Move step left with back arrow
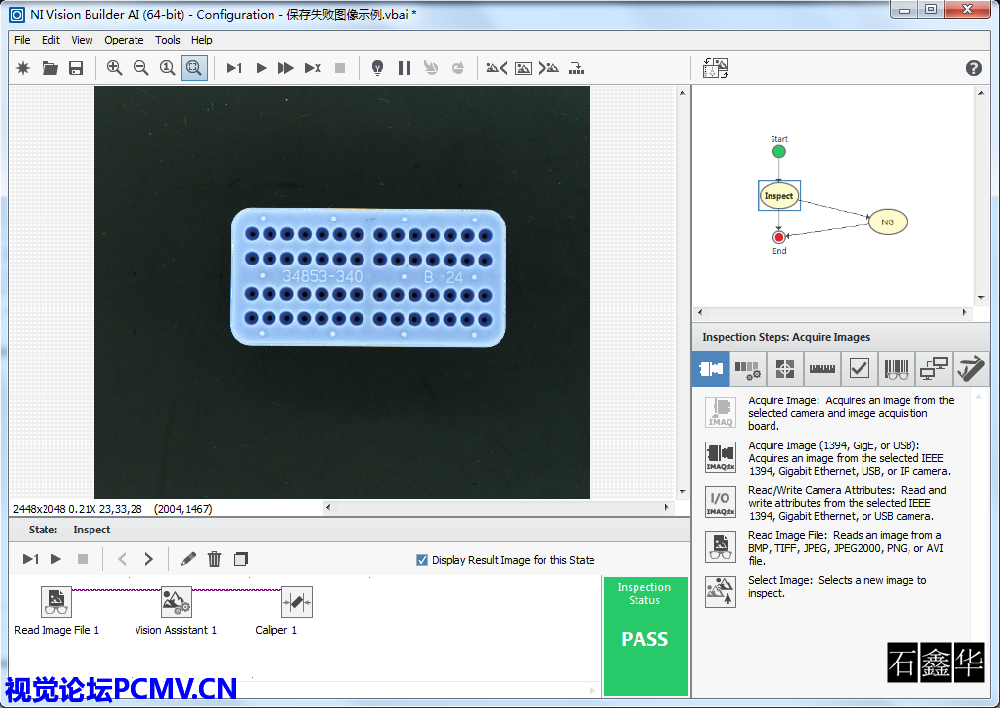1000x708 pixels. 122,559
